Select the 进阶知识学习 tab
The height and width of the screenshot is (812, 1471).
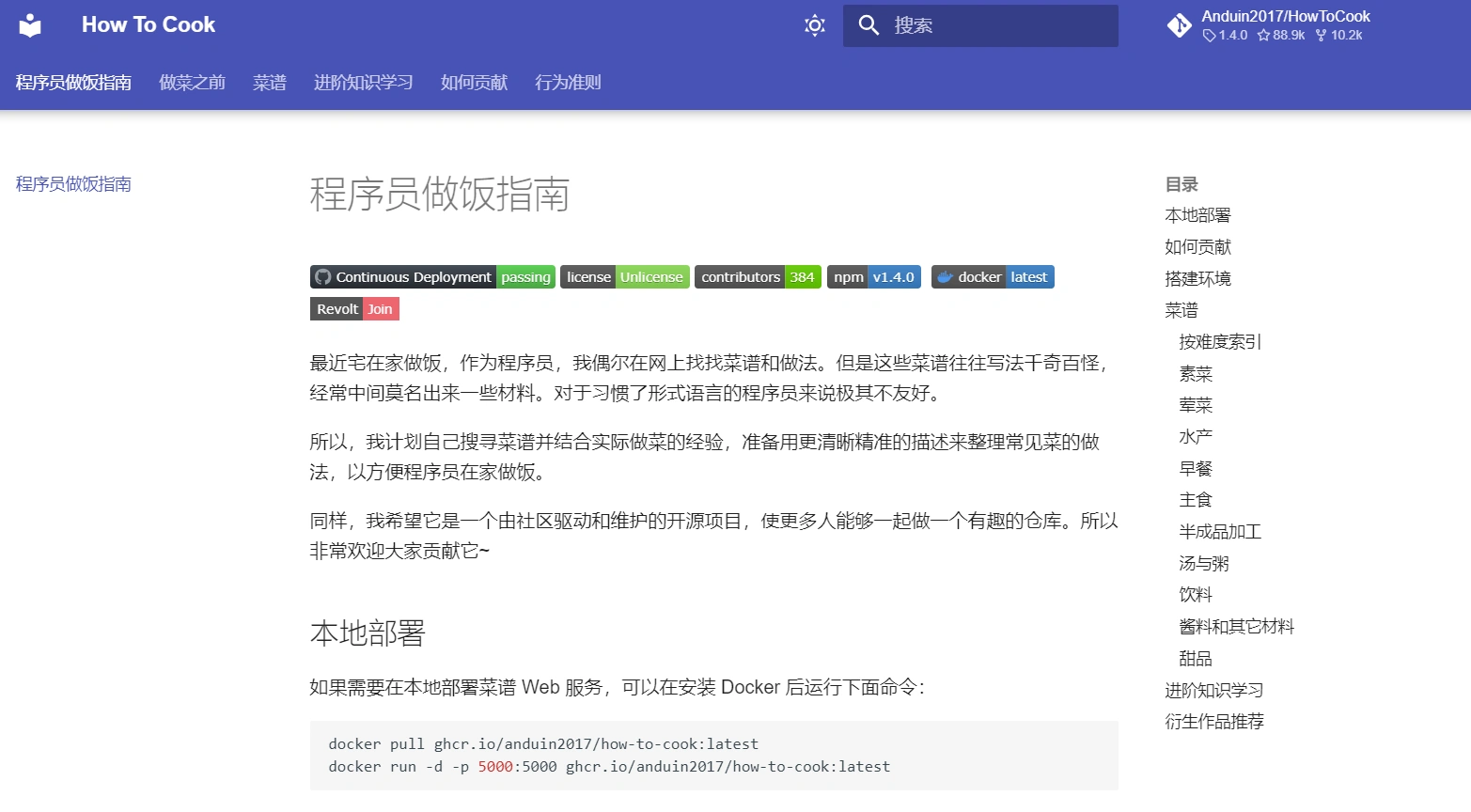click(364, 83)
